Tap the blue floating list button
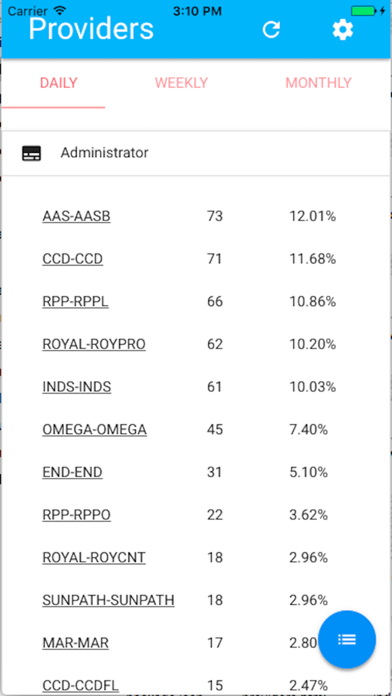392x696 pixels. tap(347, 639)
